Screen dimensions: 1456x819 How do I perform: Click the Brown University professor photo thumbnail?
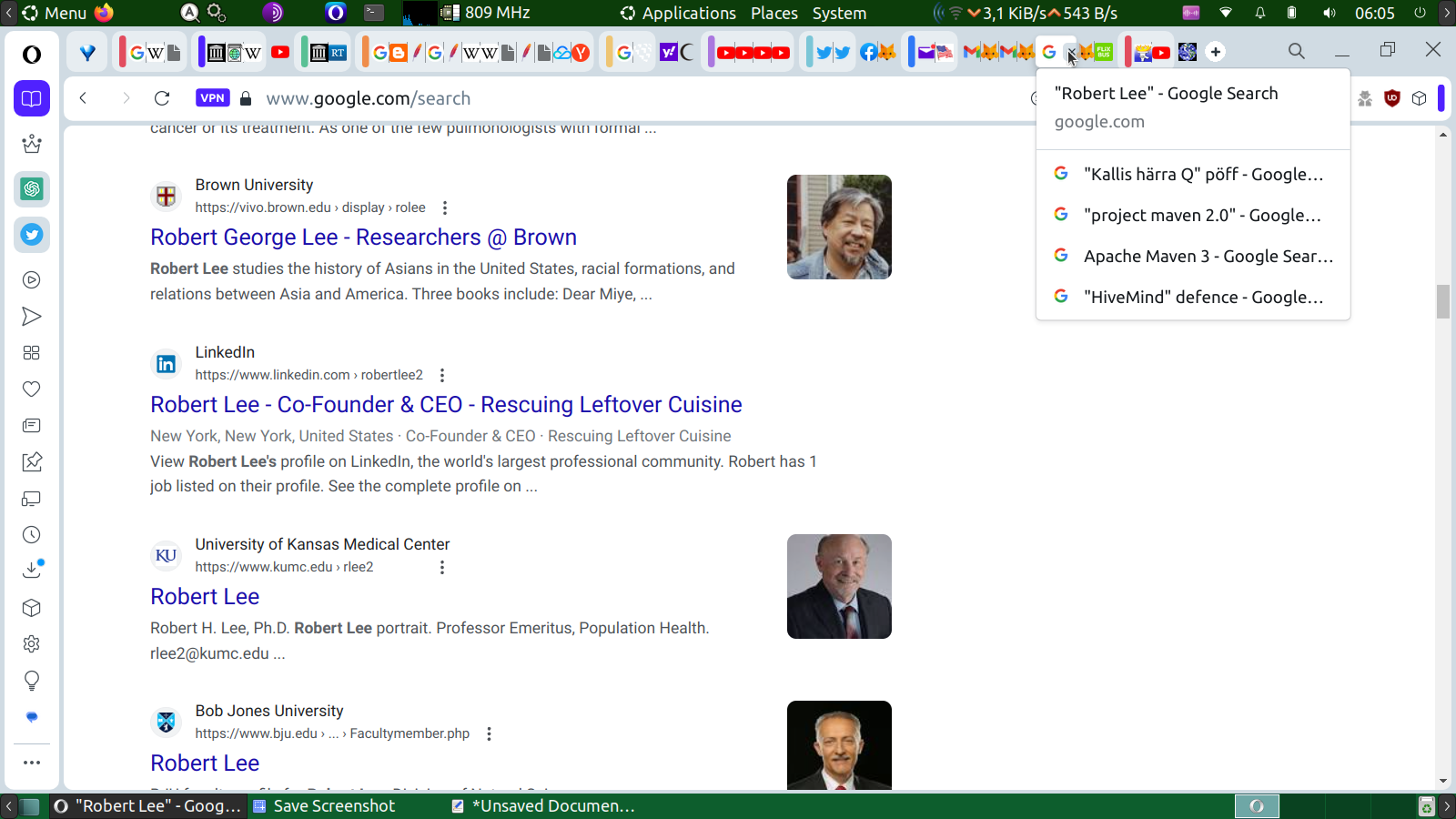tap(839, 227)
